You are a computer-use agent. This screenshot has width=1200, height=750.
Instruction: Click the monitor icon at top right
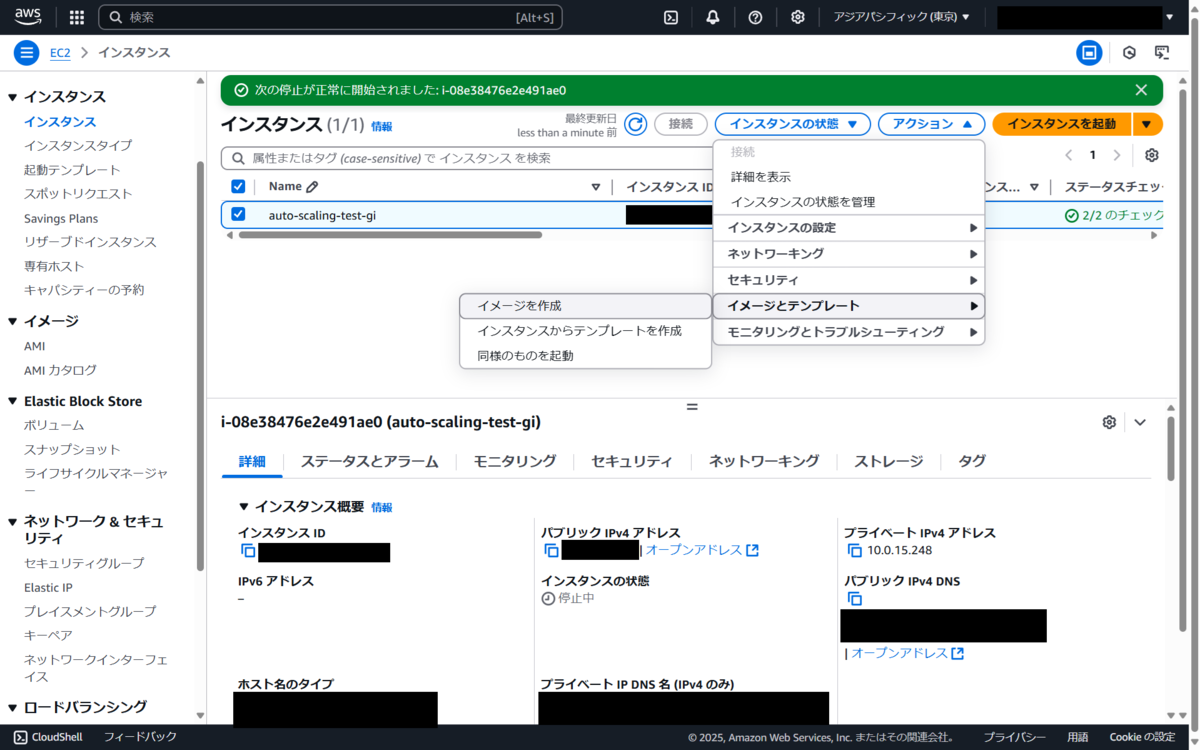click(x=1162, y=53)
